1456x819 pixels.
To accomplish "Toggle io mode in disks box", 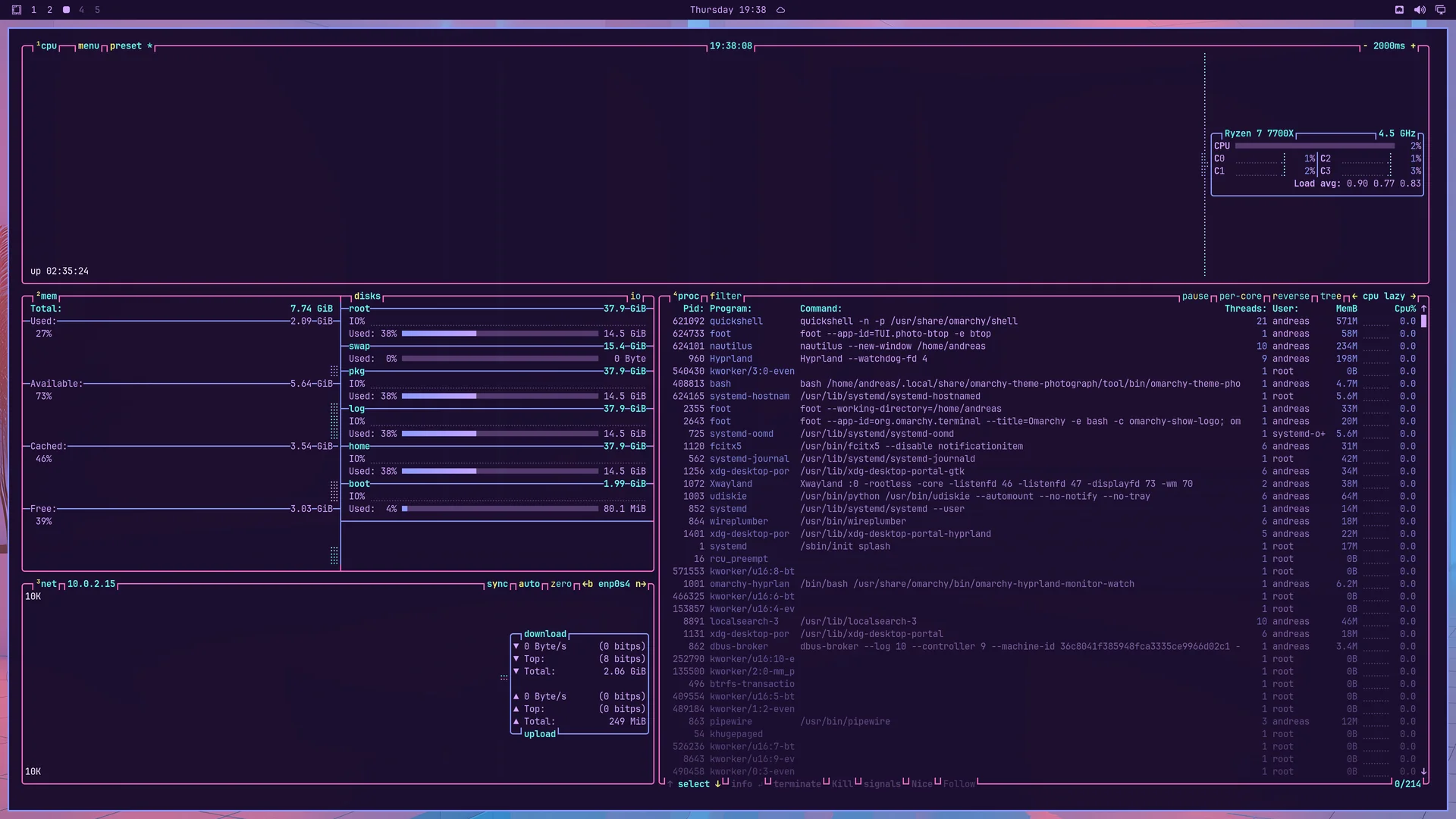I will [x=635, y=297].
